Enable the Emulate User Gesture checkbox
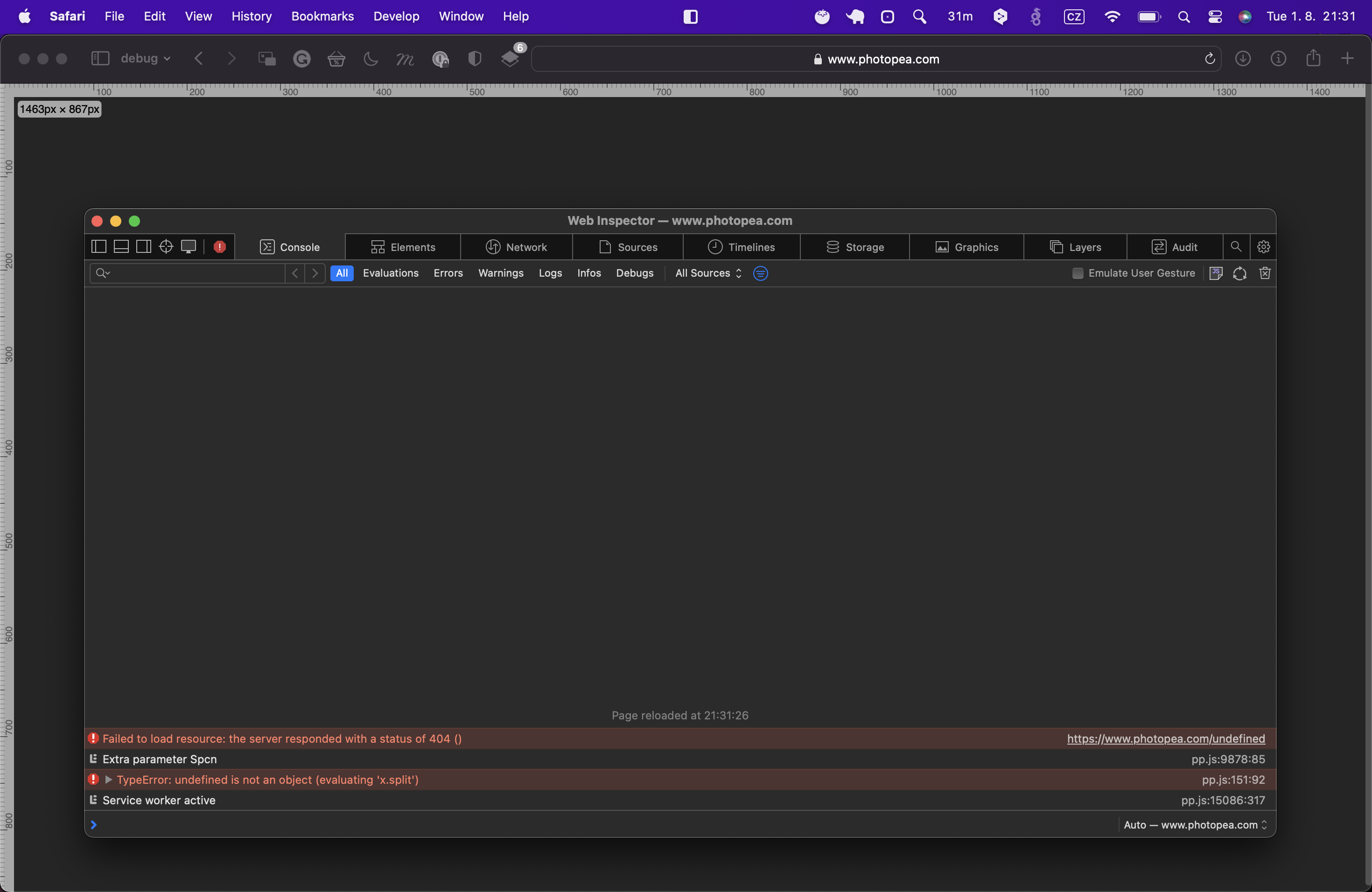This screenshot has width=1372, height=892. click(x=1077, y=273)
